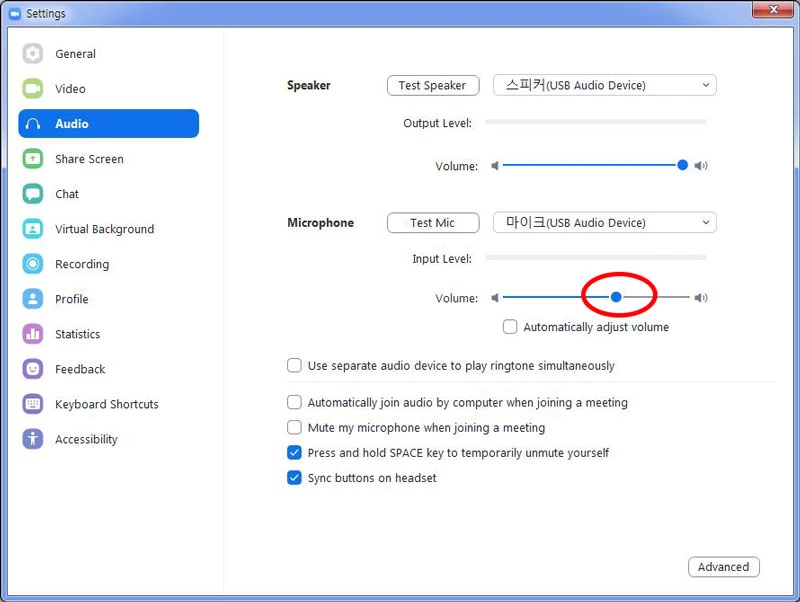Select the Recording icon in sidebar
The width and height of the screenshot is (800, 602).
click(x=33, y=264)
